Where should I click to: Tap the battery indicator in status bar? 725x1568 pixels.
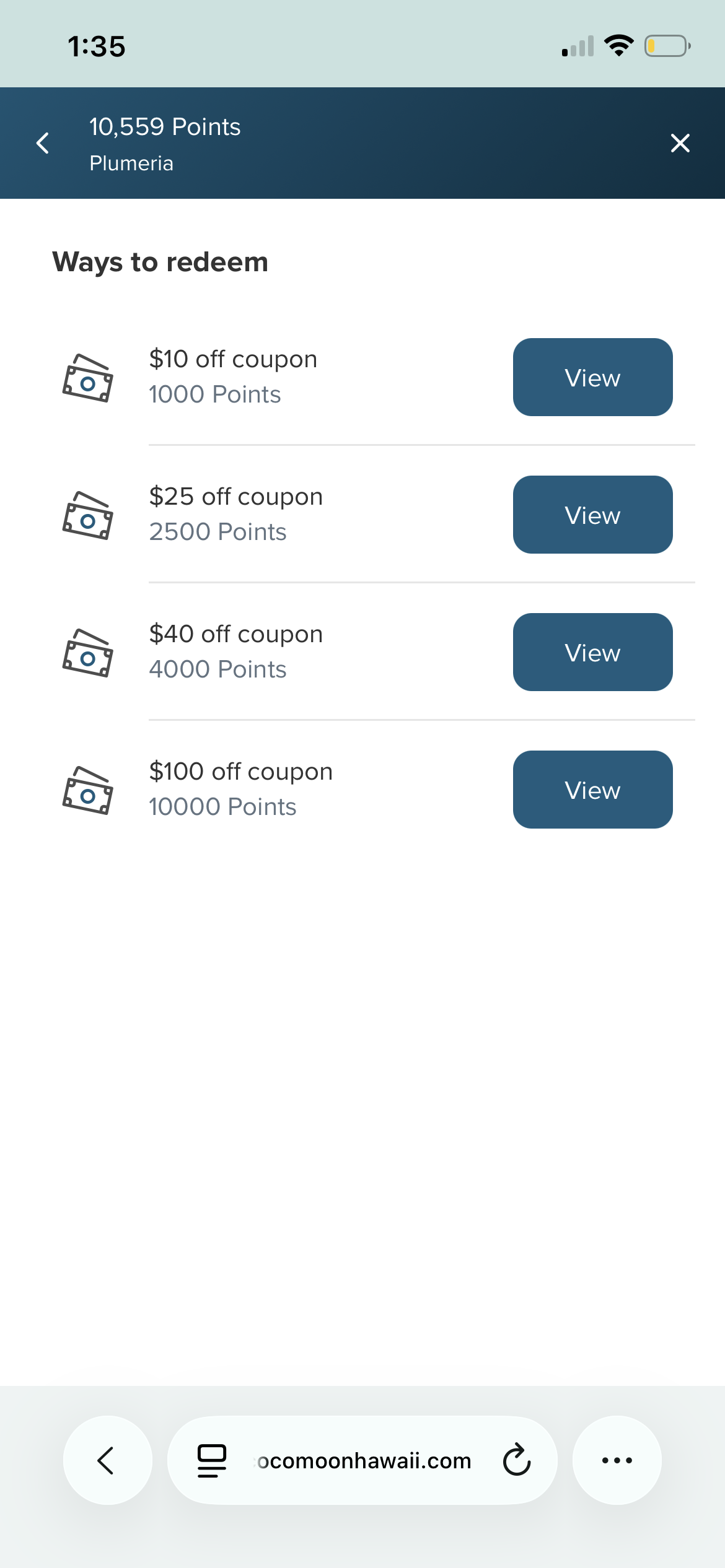tap(667, 46)
